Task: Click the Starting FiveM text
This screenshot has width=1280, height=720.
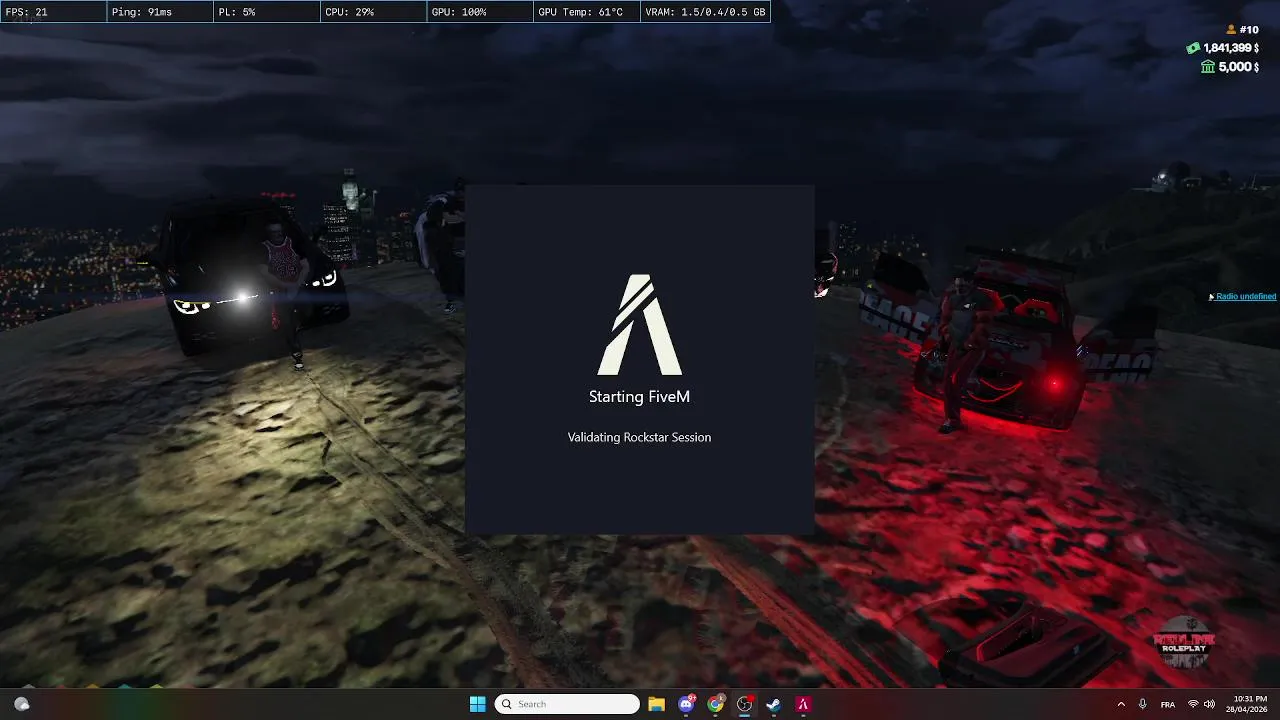Action: (639, 397)
